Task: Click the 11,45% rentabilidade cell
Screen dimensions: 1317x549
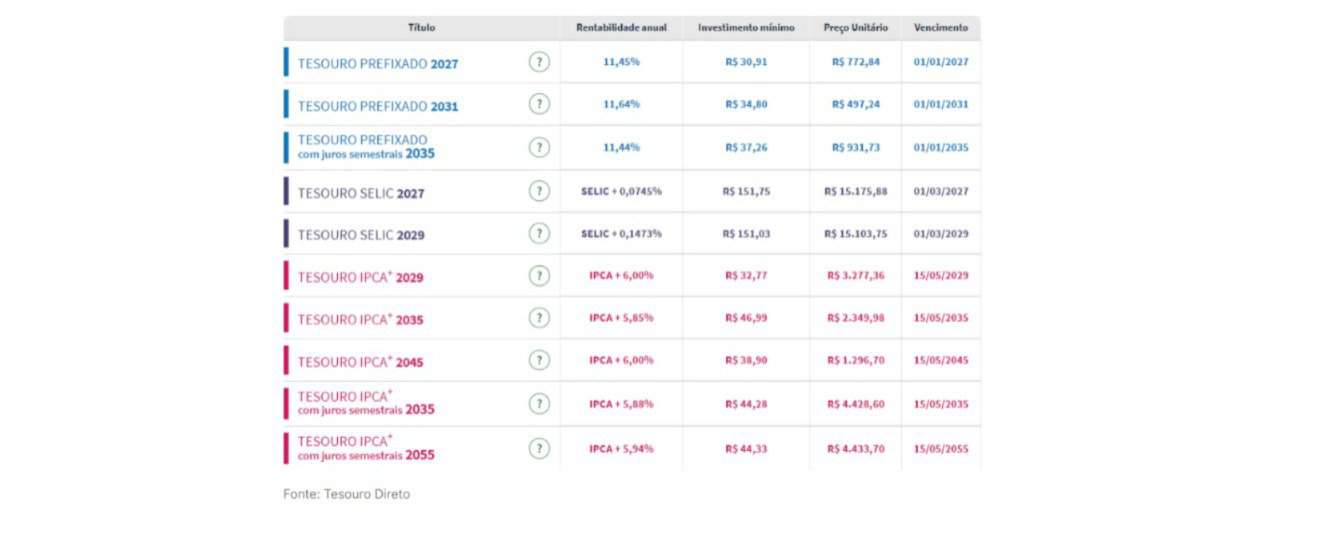Action: coord(621,62)
